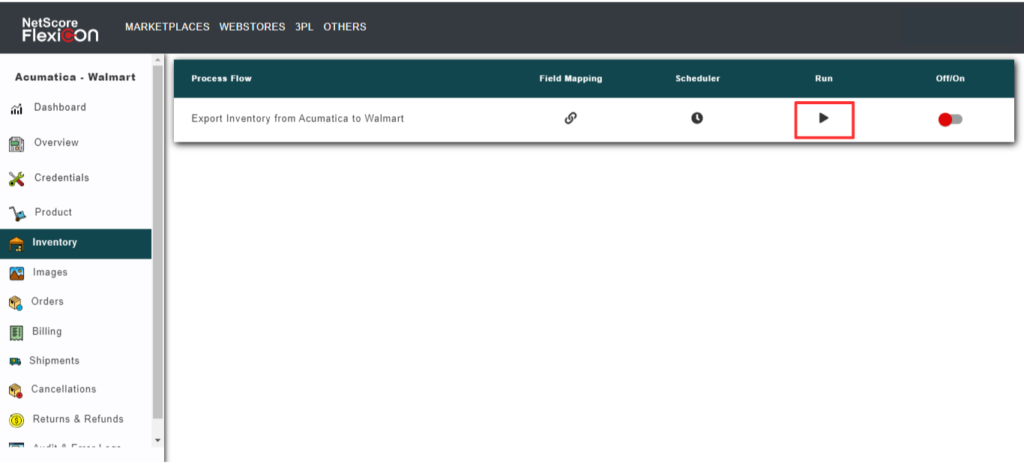Click sidebar scrollbar down arrow
Viewport: 1024px width, 464px height.
pos(157,440)
